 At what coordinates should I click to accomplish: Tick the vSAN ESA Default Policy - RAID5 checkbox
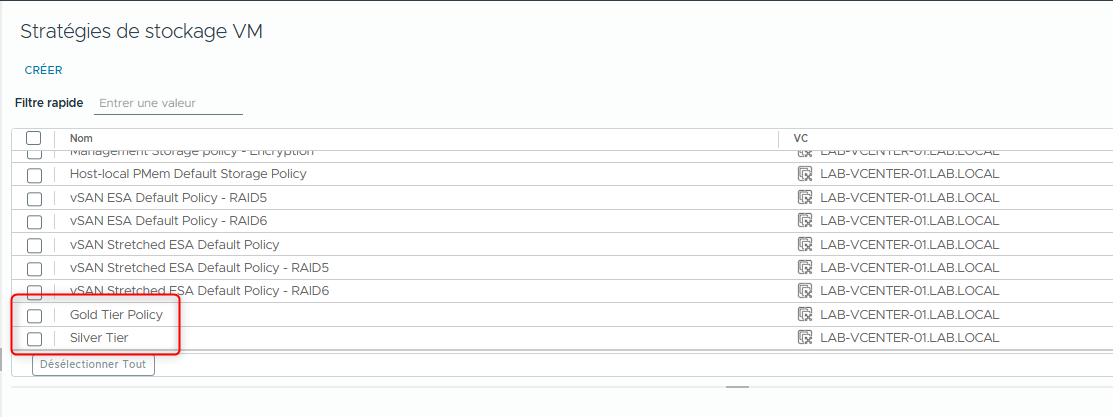point(34,199)
